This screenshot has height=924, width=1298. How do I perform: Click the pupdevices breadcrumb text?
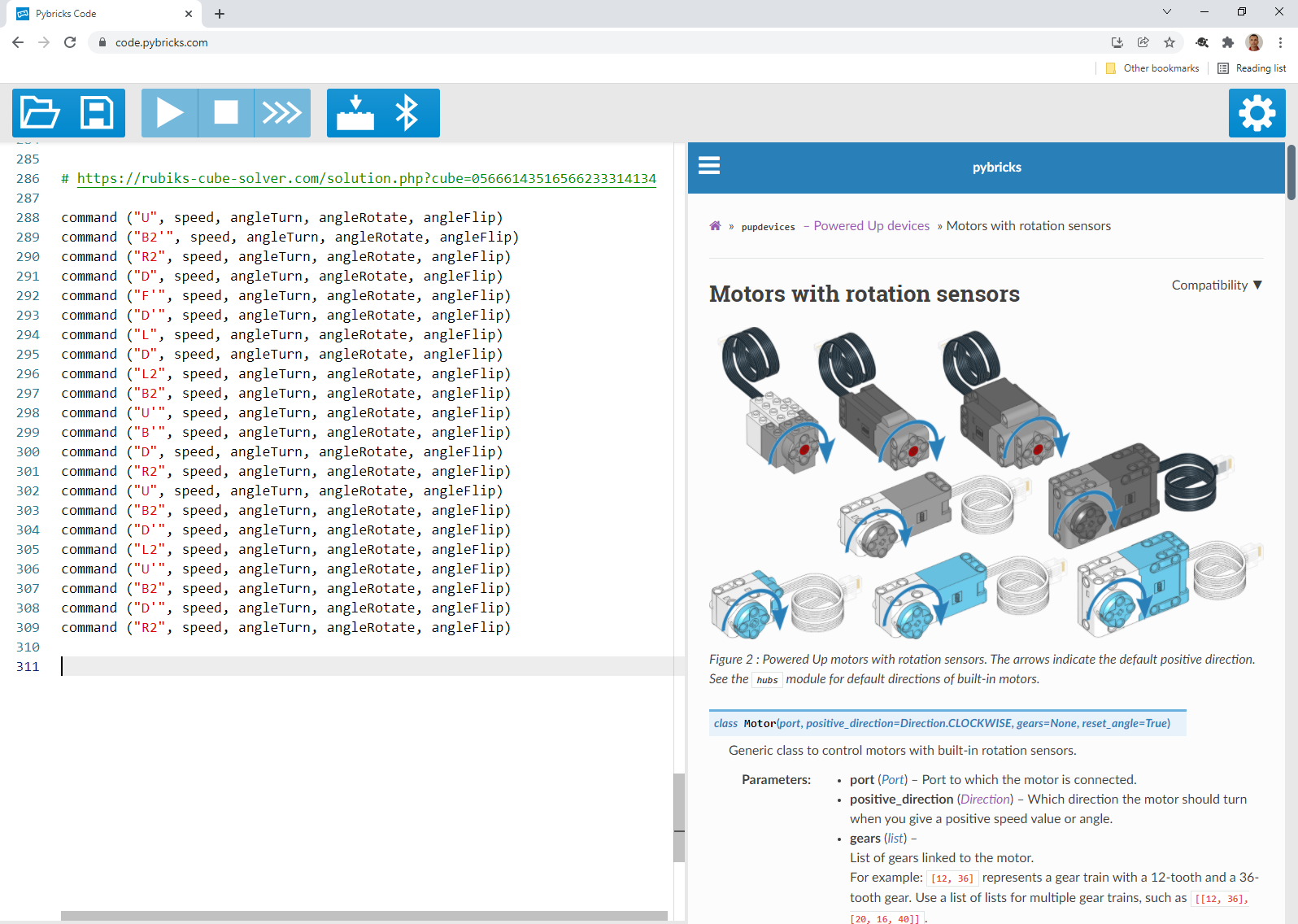point(768,227)
